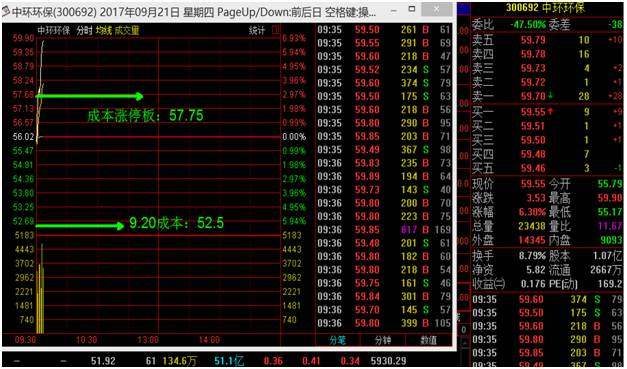Select the 买五 59.46 bid row
The image size is (627, 369).
[x=547, y=168]
